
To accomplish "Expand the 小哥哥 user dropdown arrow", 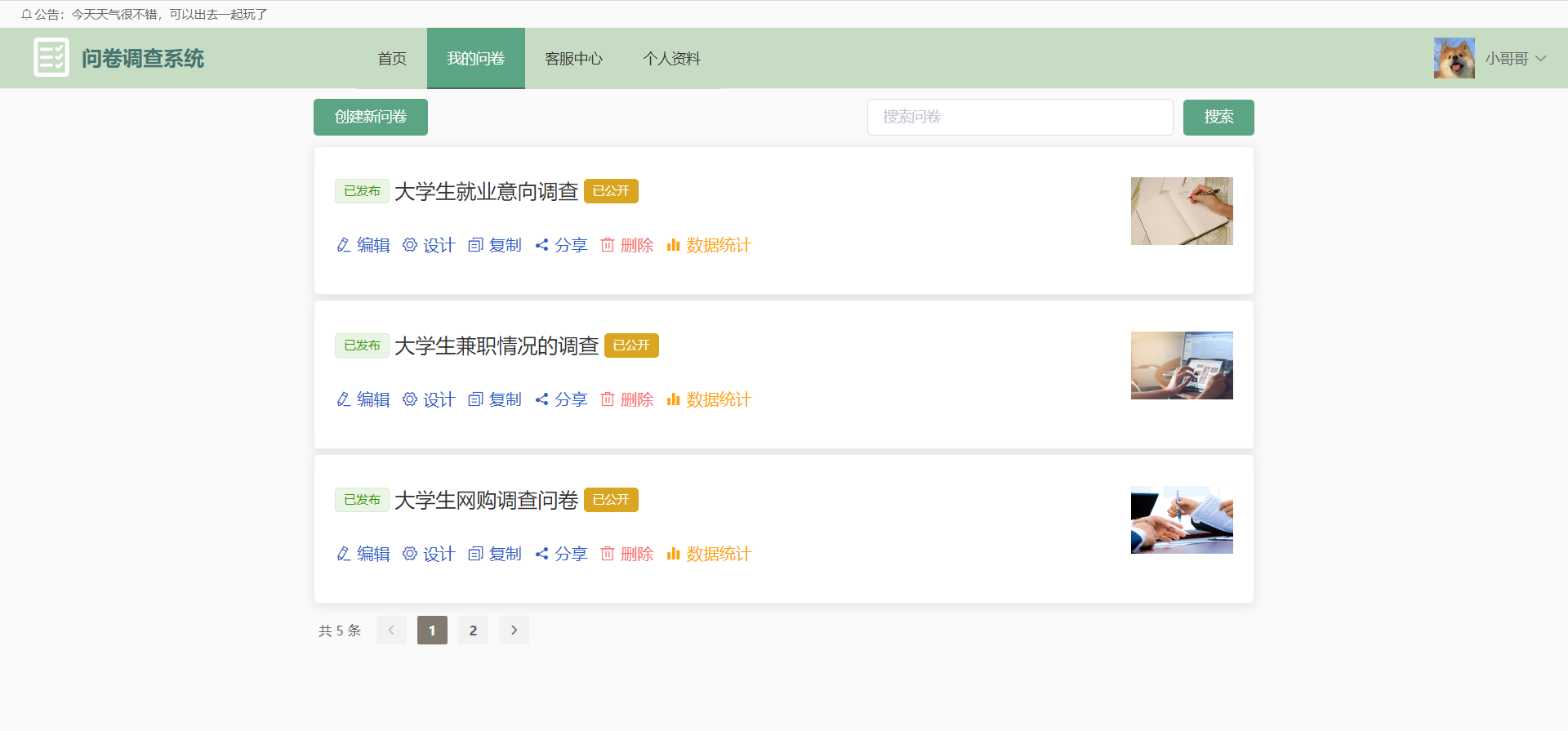I will (1541, 59).
